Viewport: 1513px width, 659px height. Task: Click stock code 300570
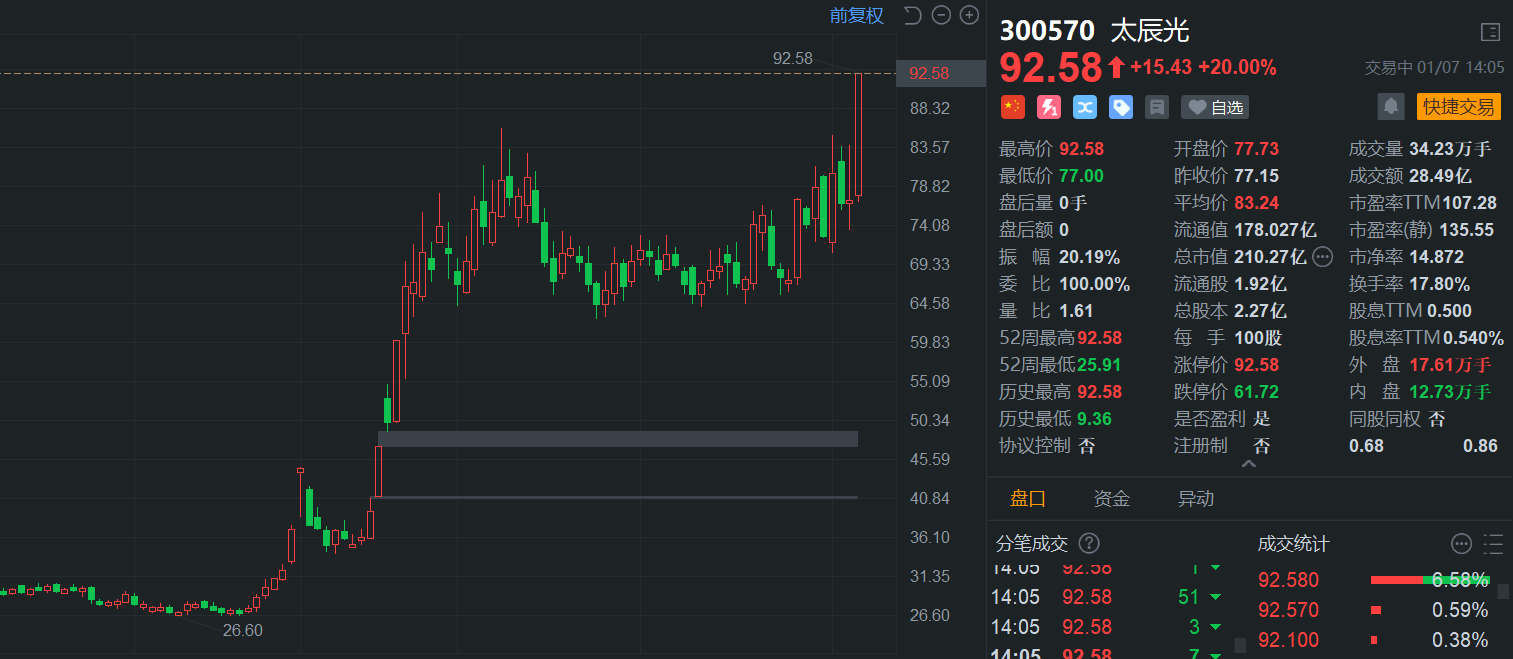click(1047, 30)
